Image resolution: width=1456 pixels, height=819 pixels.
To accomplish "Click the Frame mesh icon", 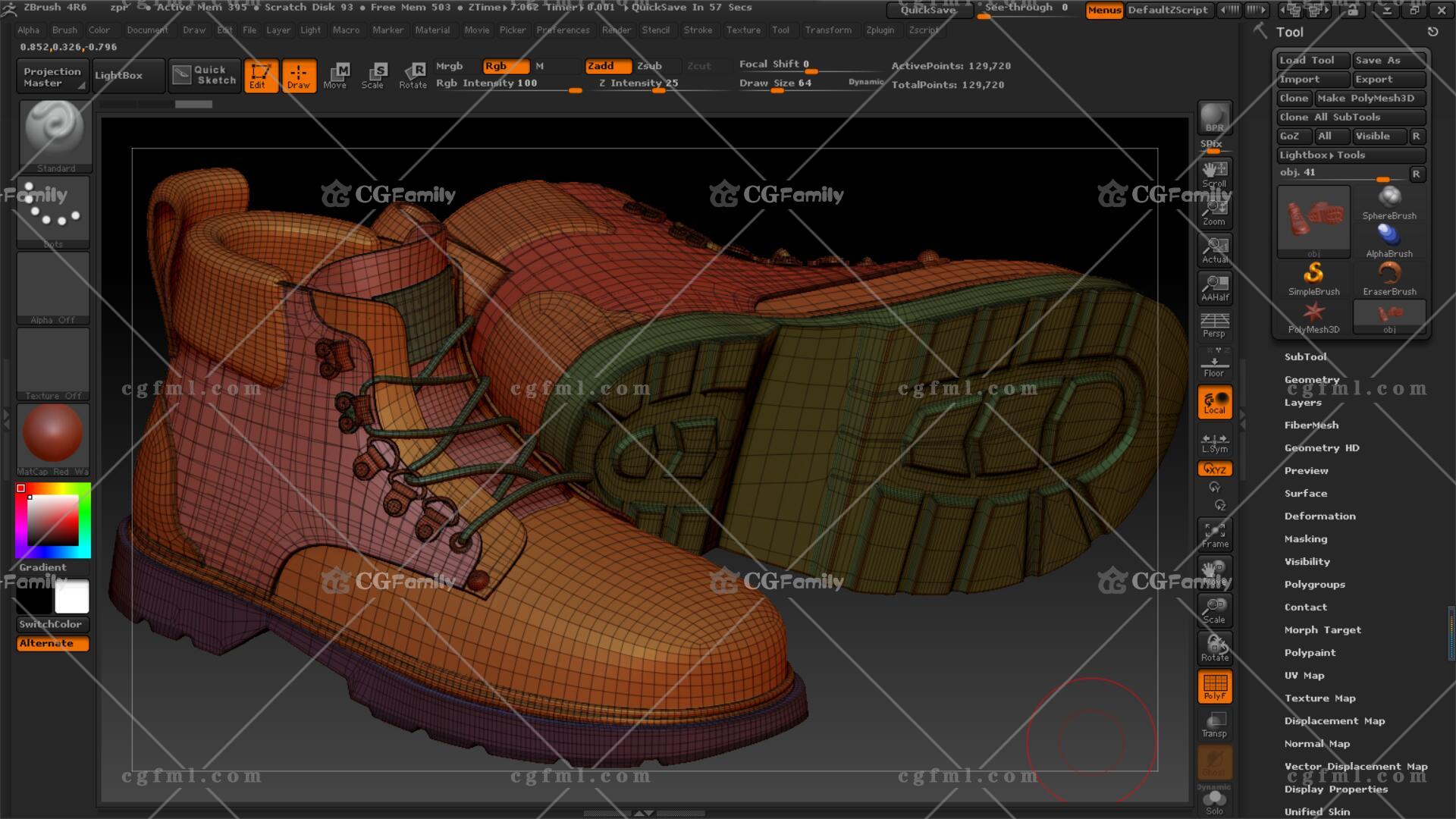I will [1214, 534].
